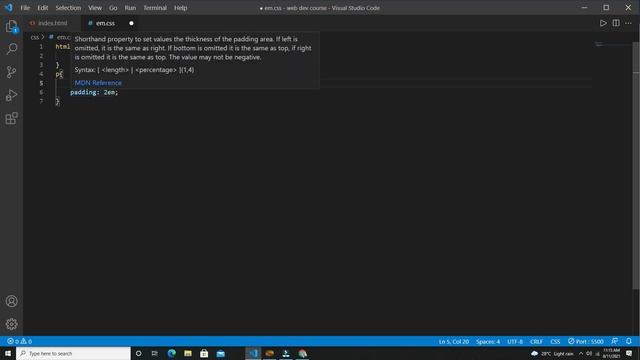Follow the MDN Reference link in tooltip
The width and height of the screenshot is (640, 360).
[98, 82]
